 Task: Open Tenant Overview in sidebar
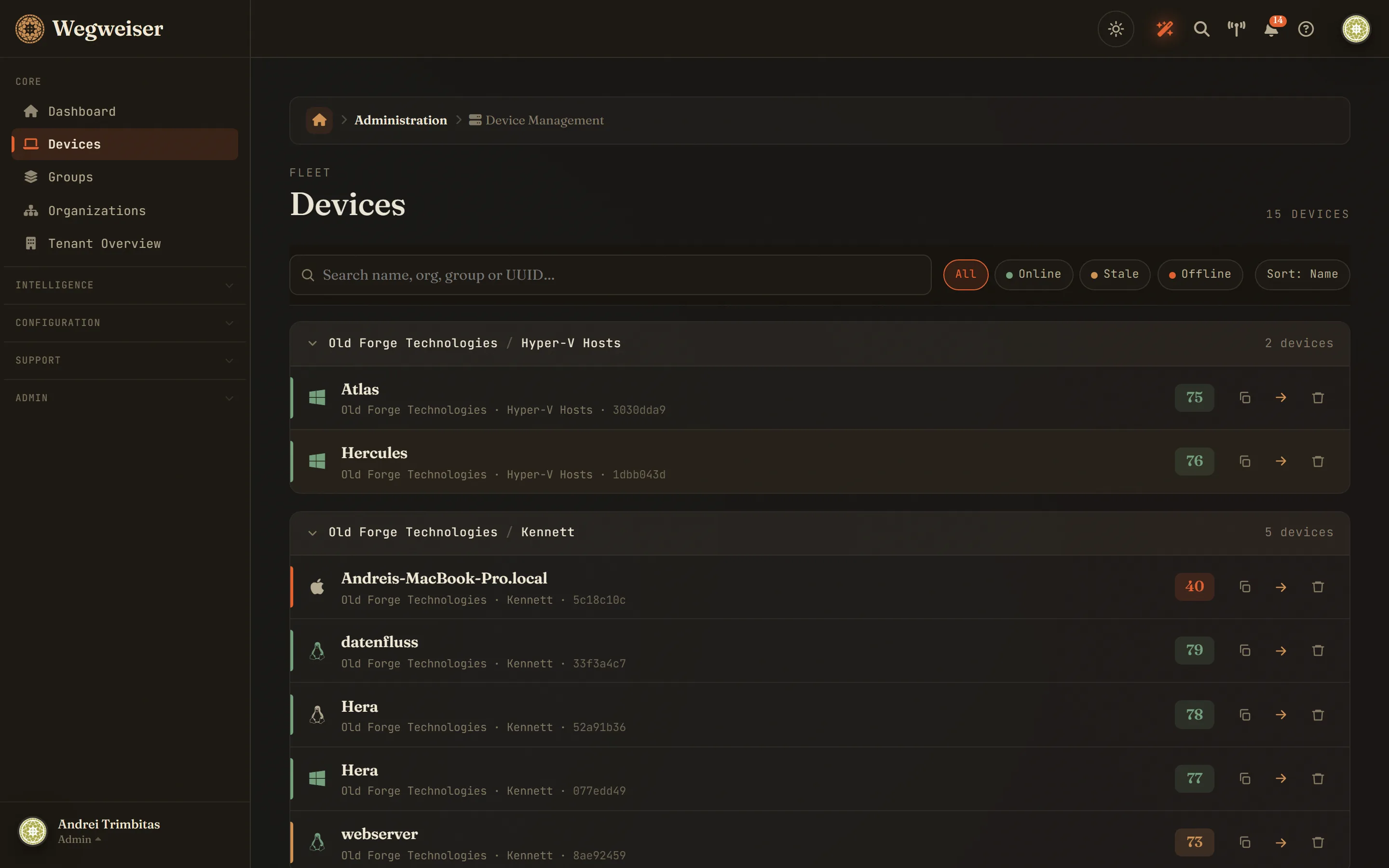(x=124, y=244)
